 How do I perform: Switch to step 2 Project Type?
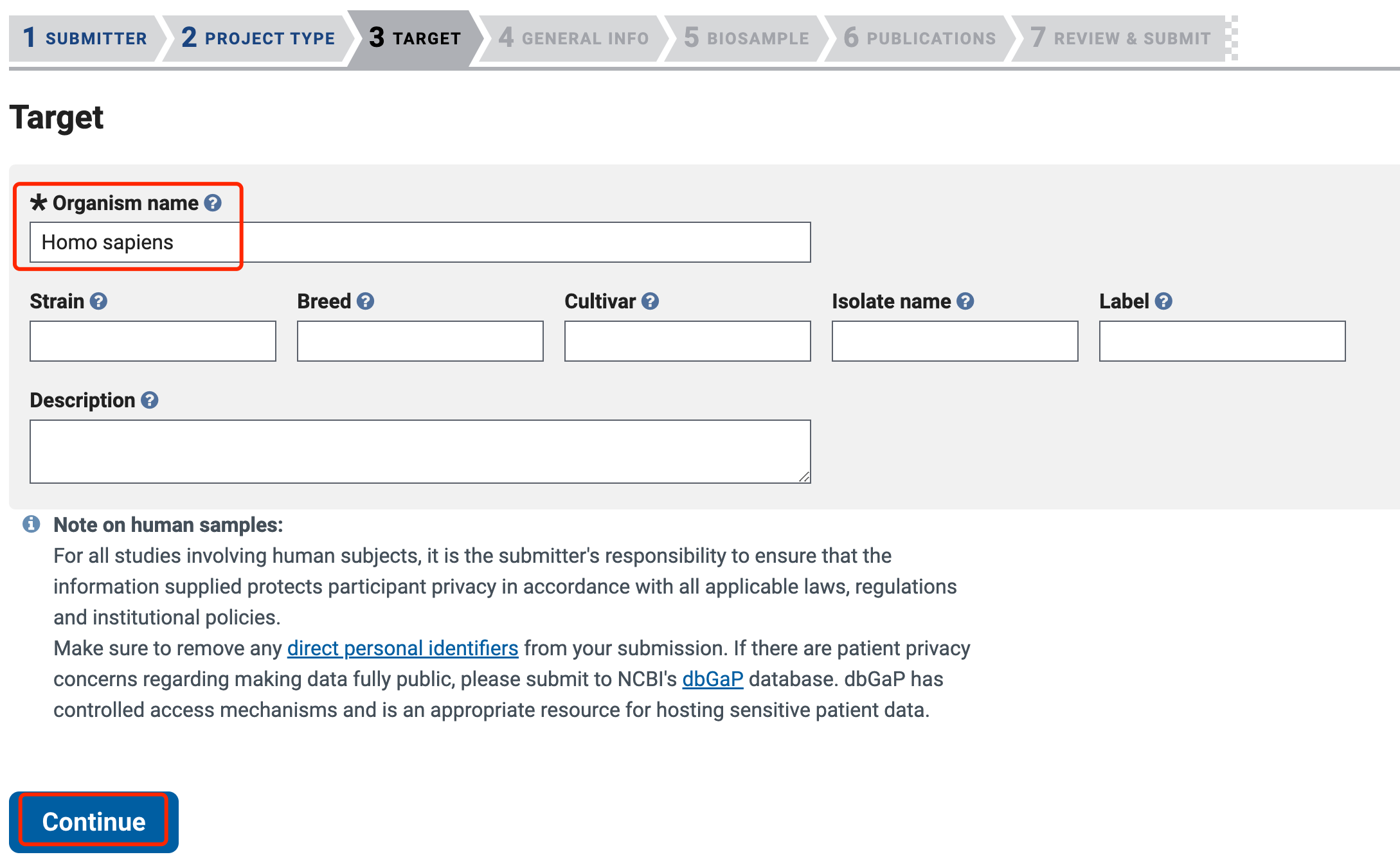258,38
